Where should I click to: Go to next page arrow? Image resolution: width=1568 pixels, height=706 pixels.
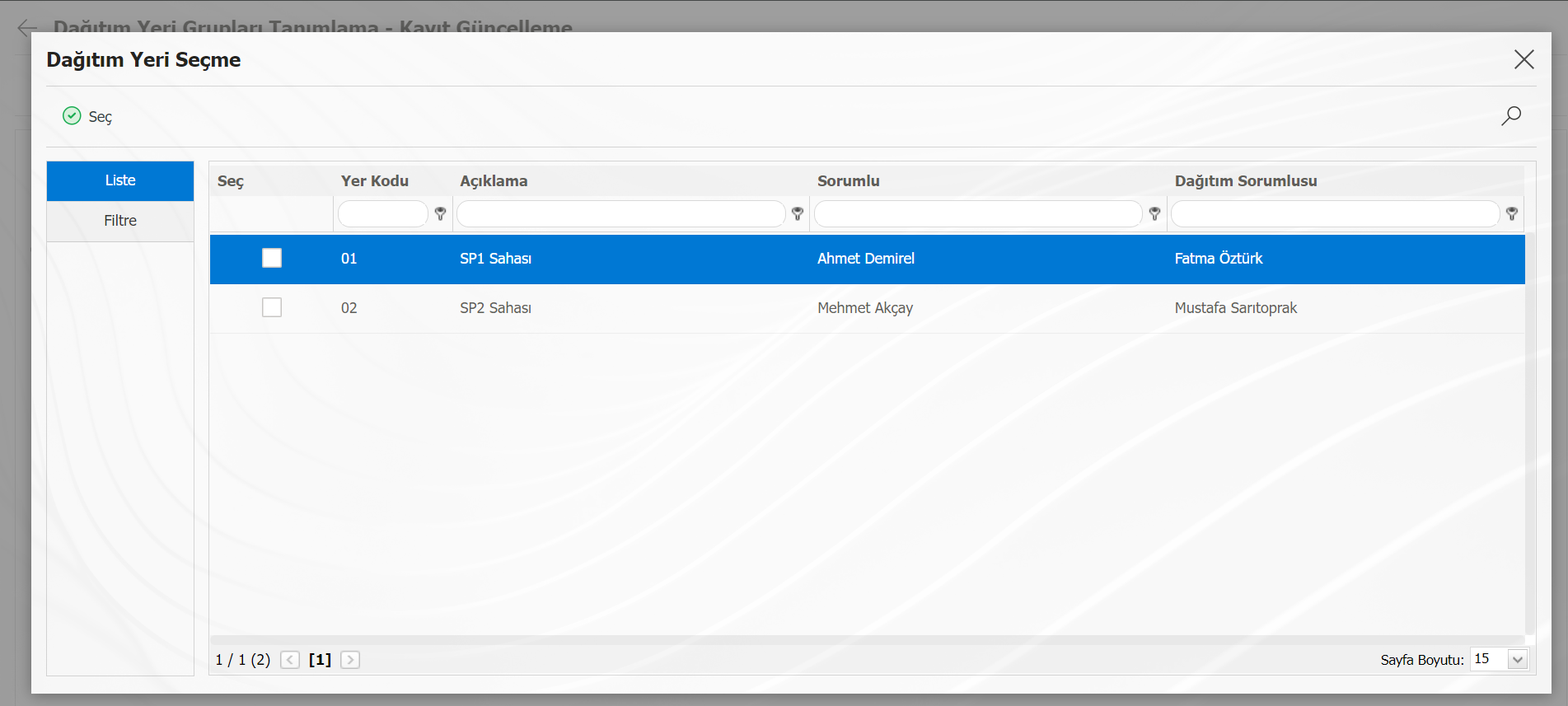(350, 660)
